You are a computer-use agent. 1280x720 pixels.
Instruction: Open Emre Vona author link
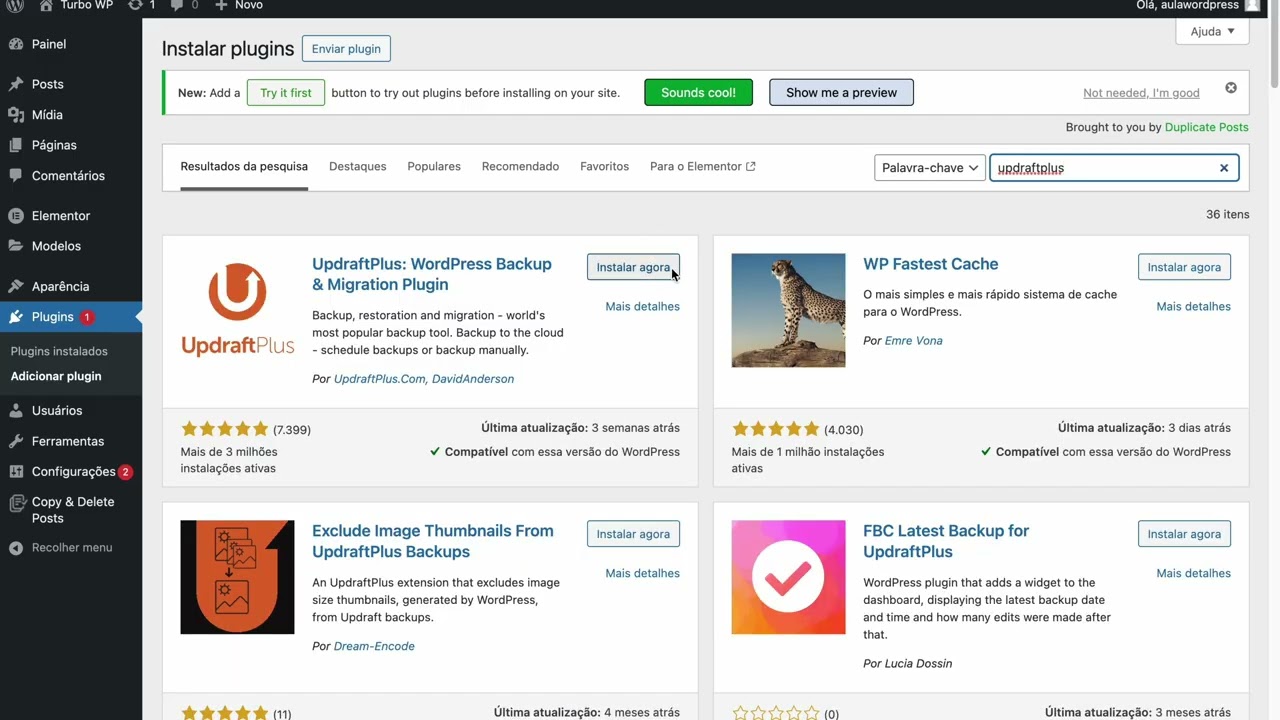(x=913, y=341)
